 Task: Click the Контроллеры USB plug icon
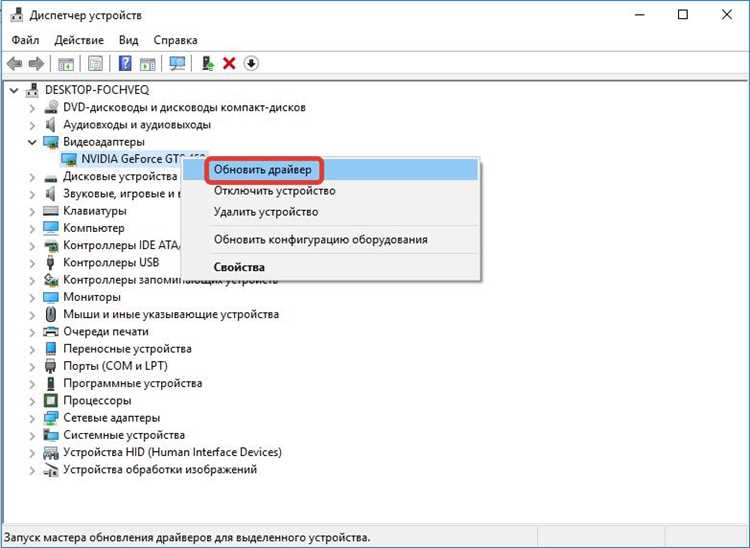click(x=51, y=262)
